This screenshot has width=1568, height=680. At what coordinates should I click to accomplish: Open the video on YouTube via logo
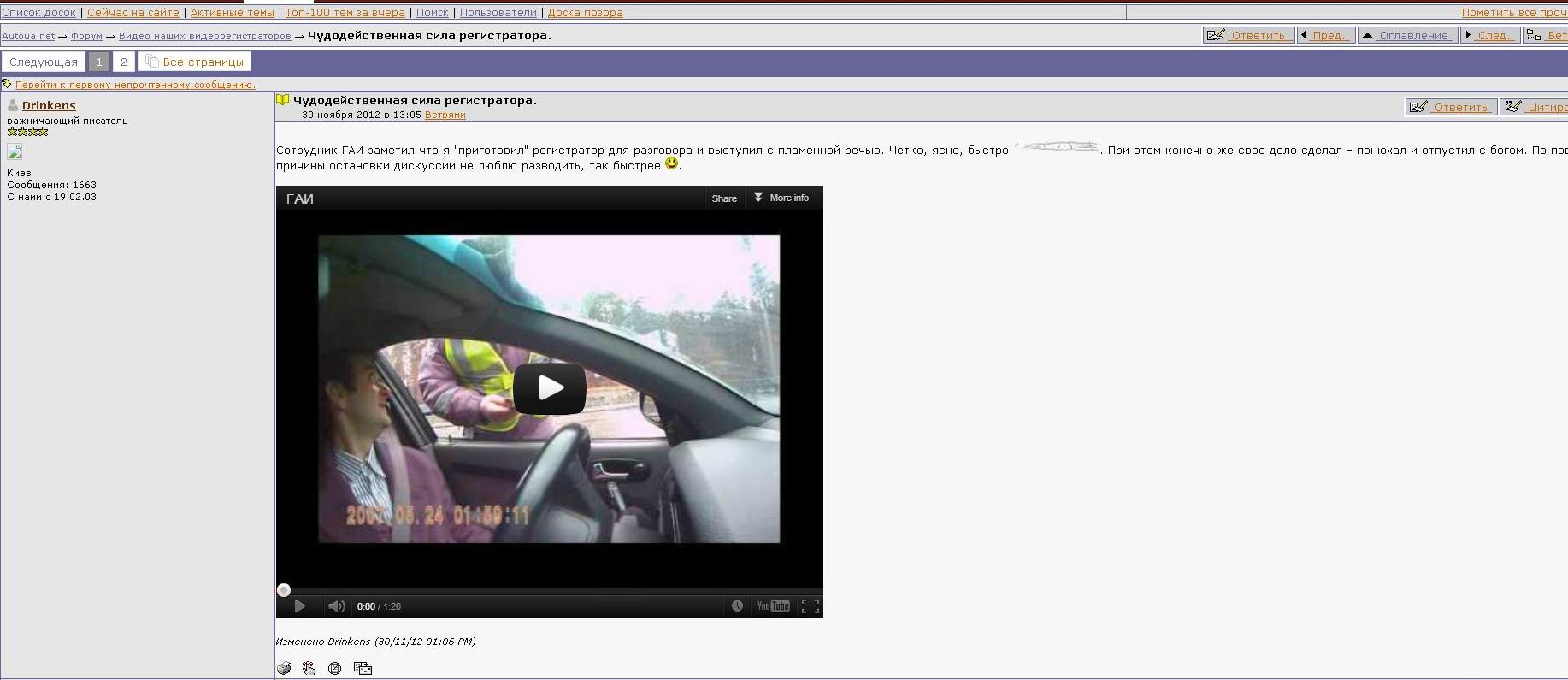coord(773,606)
